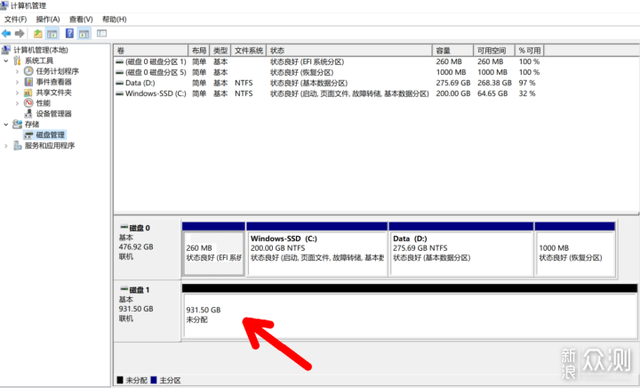The image size is (640, 388).
Task: Expand the Event Viewer (事件查看器) node
Action: click(17, 82)
